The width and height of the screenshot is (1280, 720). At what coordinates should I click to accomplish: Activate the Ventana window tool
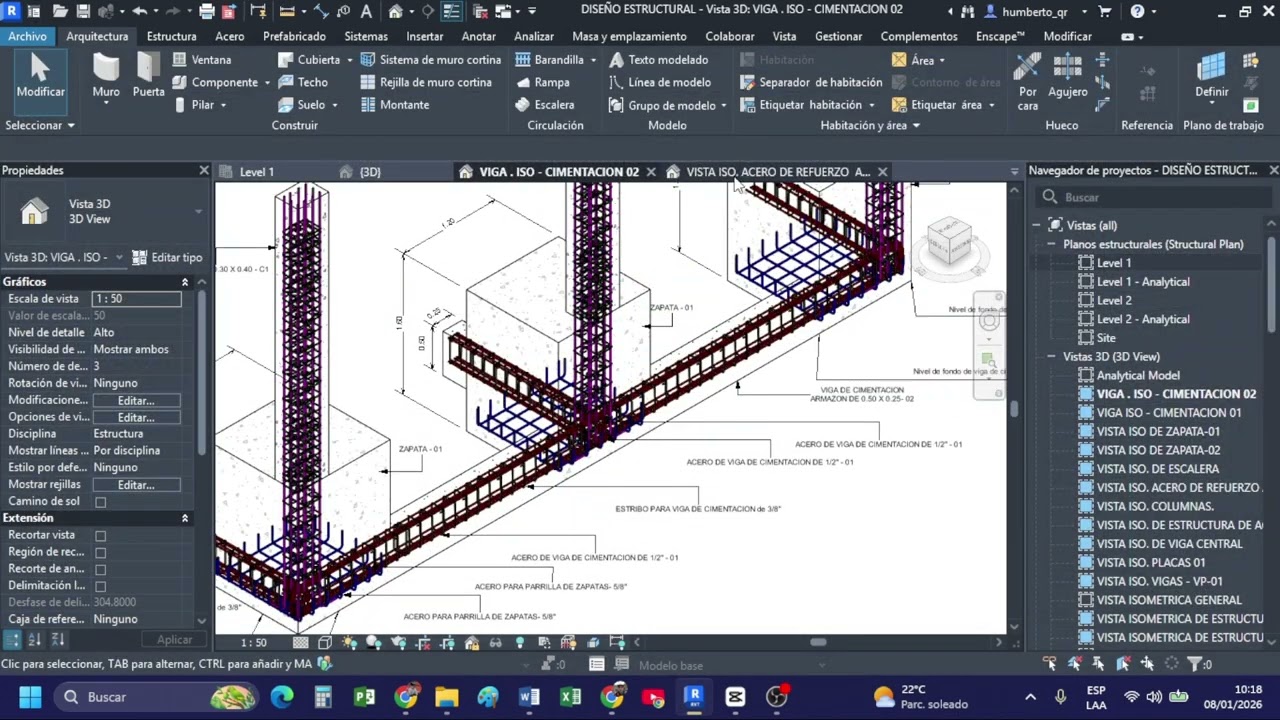click(201, 60)
